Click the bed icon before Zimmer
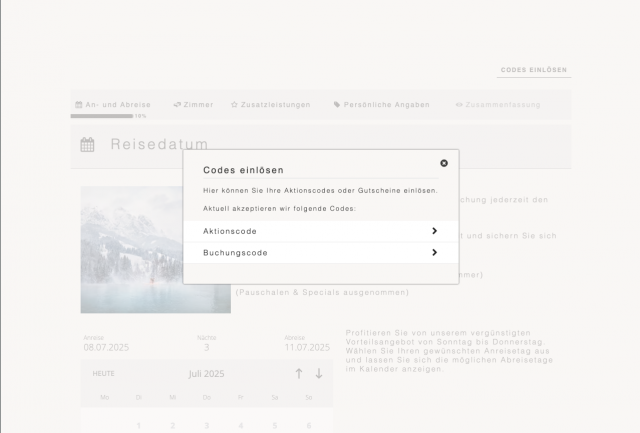 point(177,105)
